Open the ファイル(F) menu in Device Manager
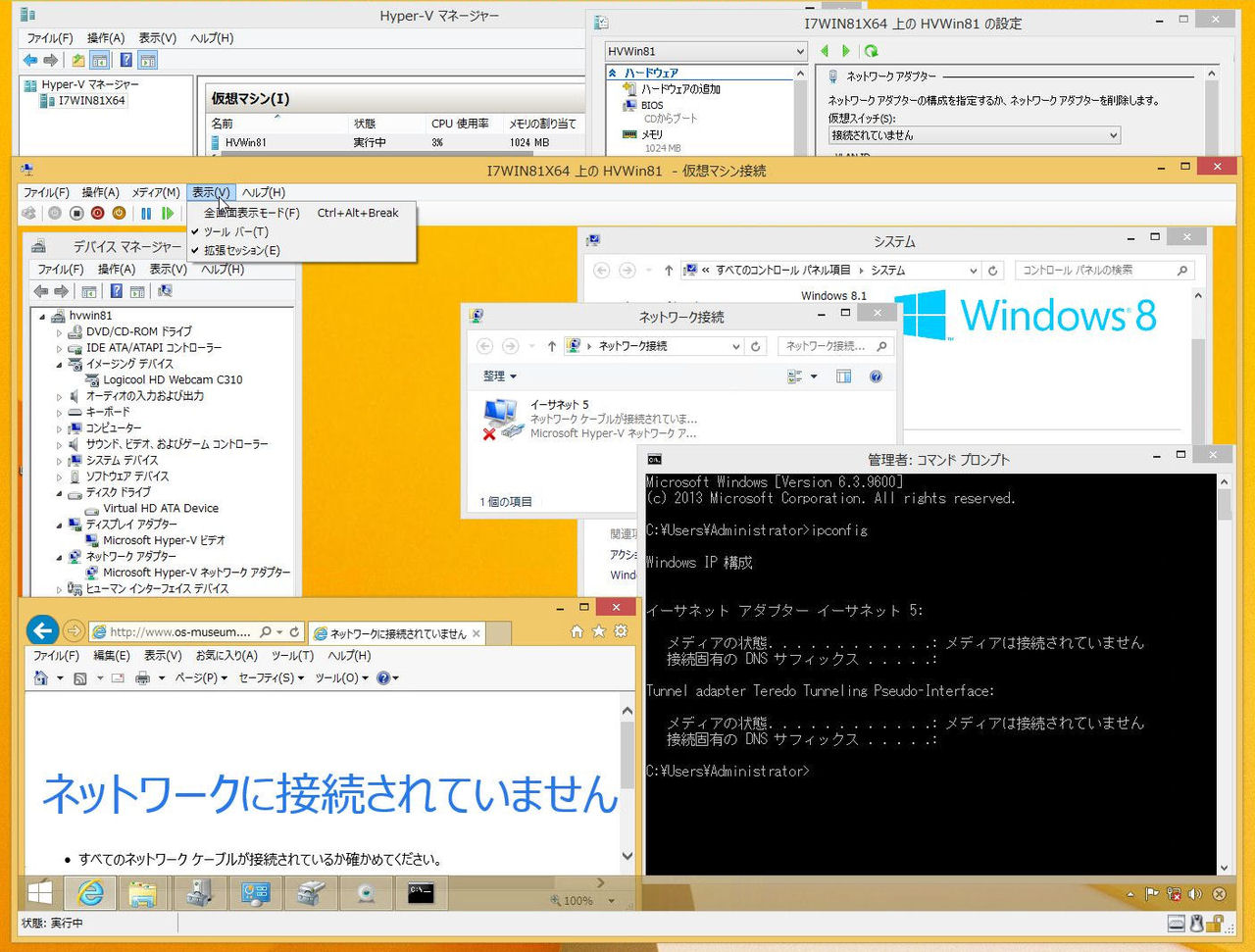This screenshot has height=952, width=1255. [x=60, y=270]
